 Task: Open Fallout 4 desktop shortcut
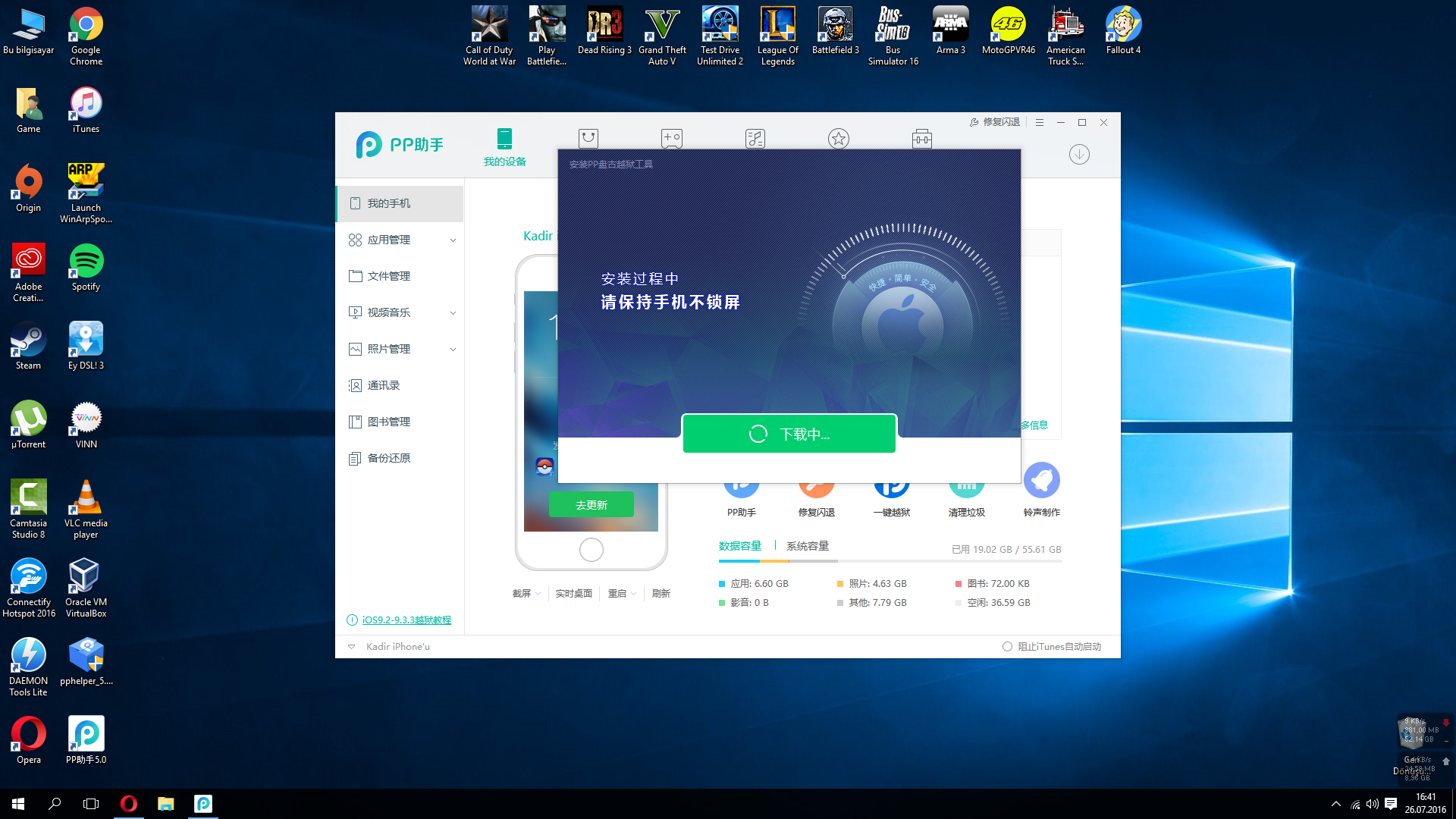click(x=1123, y=30)
